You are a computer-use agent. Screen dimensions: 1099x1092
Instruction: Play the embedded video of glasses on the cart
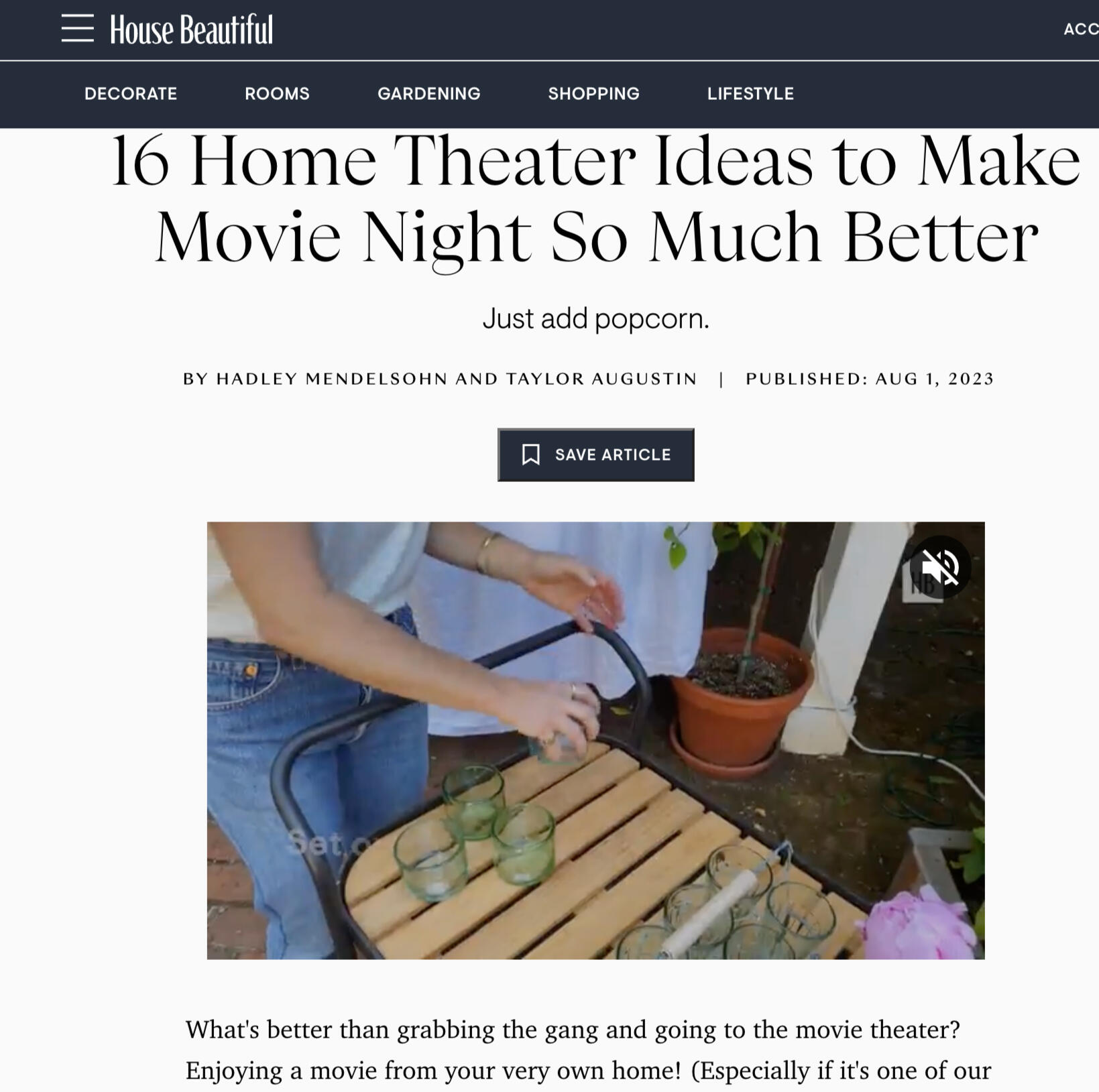[595, 740]
